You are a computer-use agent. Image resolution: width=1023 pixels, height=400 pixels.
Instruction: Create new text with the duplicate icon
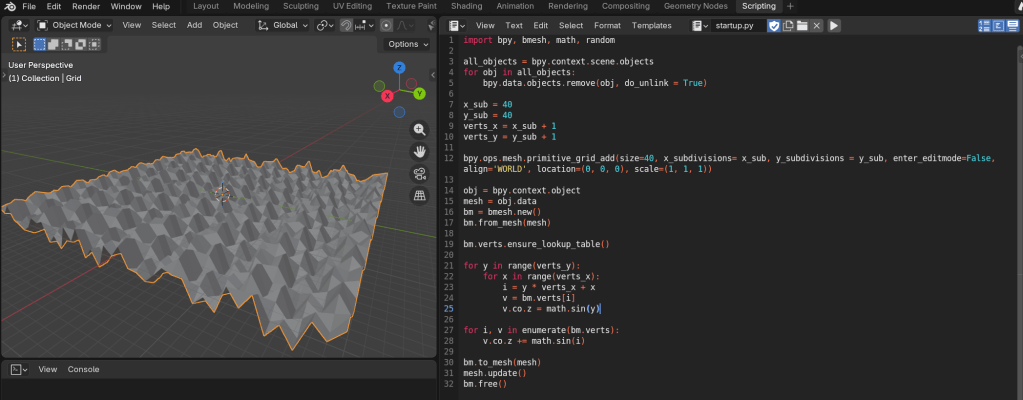coord(788,25)
